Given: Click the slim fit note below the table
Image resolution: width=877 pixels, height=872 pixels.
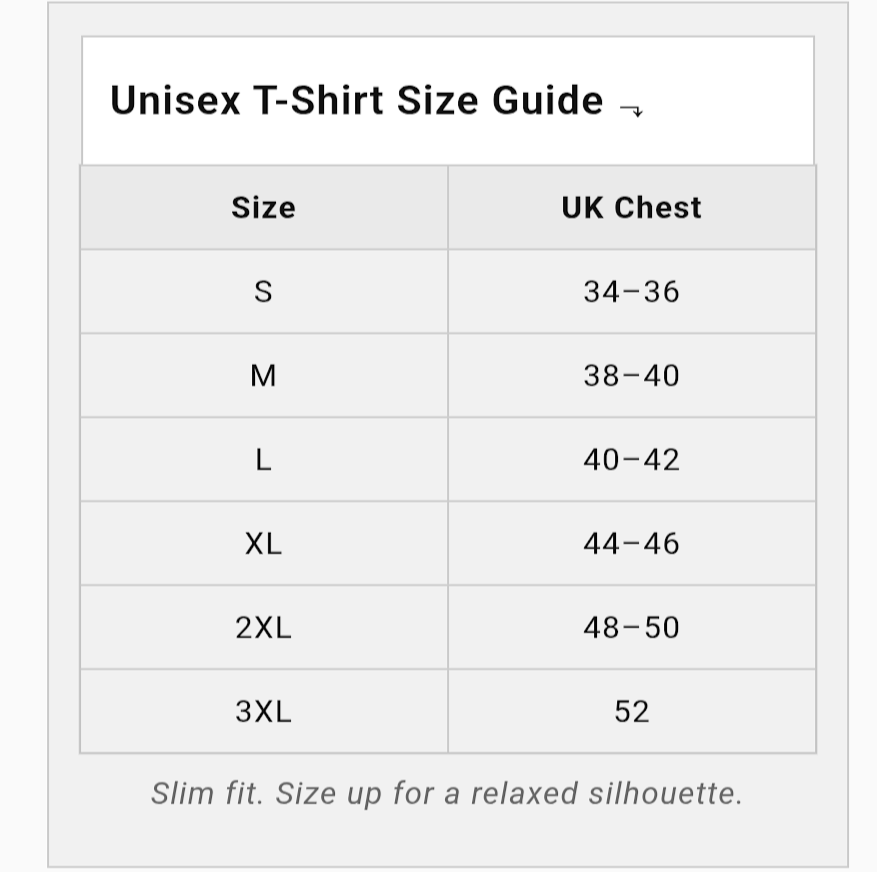Looking at the screenshot, I should (x=447, y=793).
